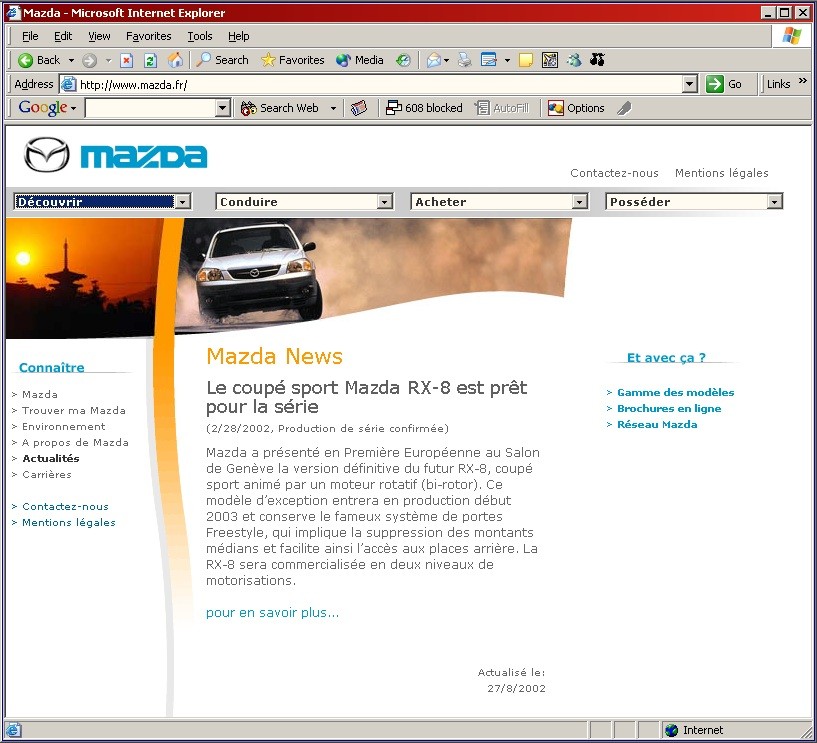This screenshot has width=817, height=743.
Task: Open the Acheter dropdown
Action: (500, 202)
